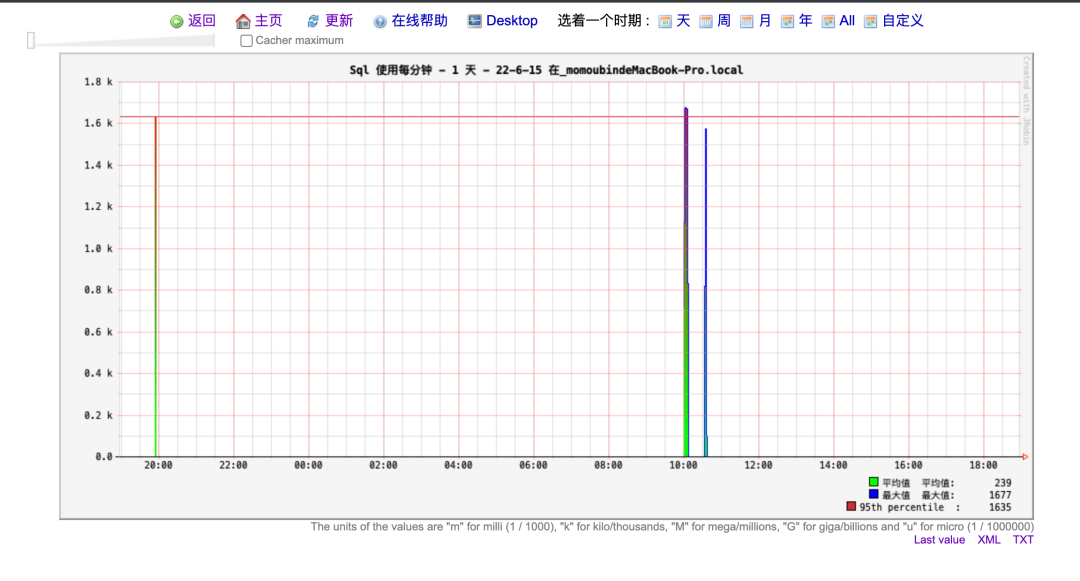Click the 18:00 axis label
Screen dimensions: 1080x581
coord(983,465)
